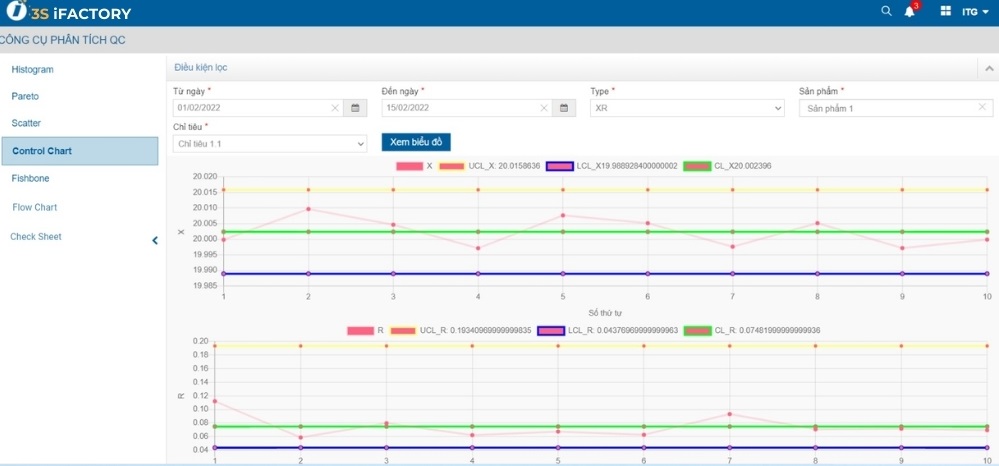Screen dimensions: 999x466
Task: Open the notifications bell icon
Action: 909,12
